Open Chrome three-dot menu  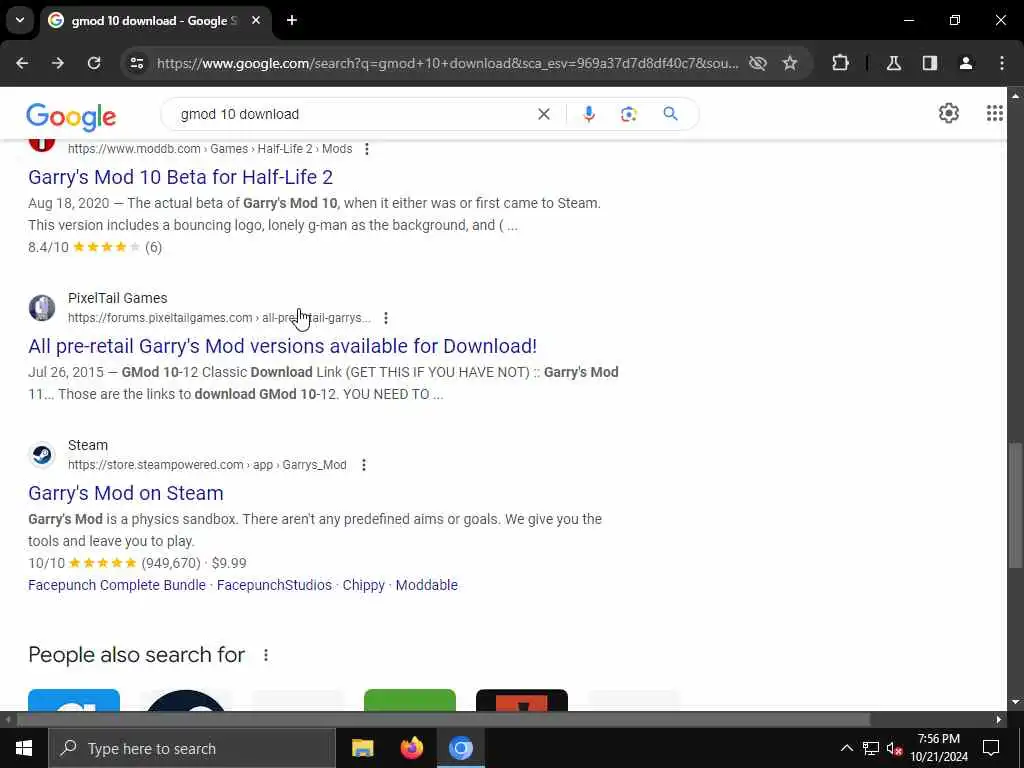[x=1002, y=63]
